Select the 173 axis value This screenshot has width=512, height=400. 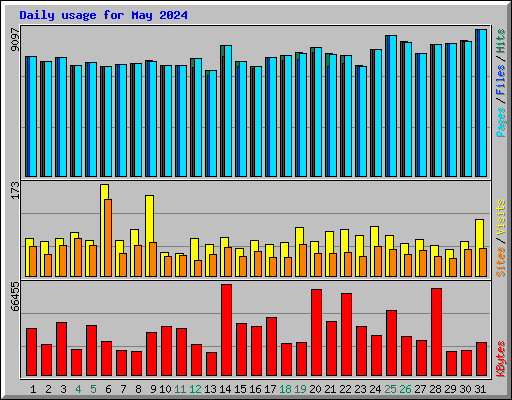15,191
